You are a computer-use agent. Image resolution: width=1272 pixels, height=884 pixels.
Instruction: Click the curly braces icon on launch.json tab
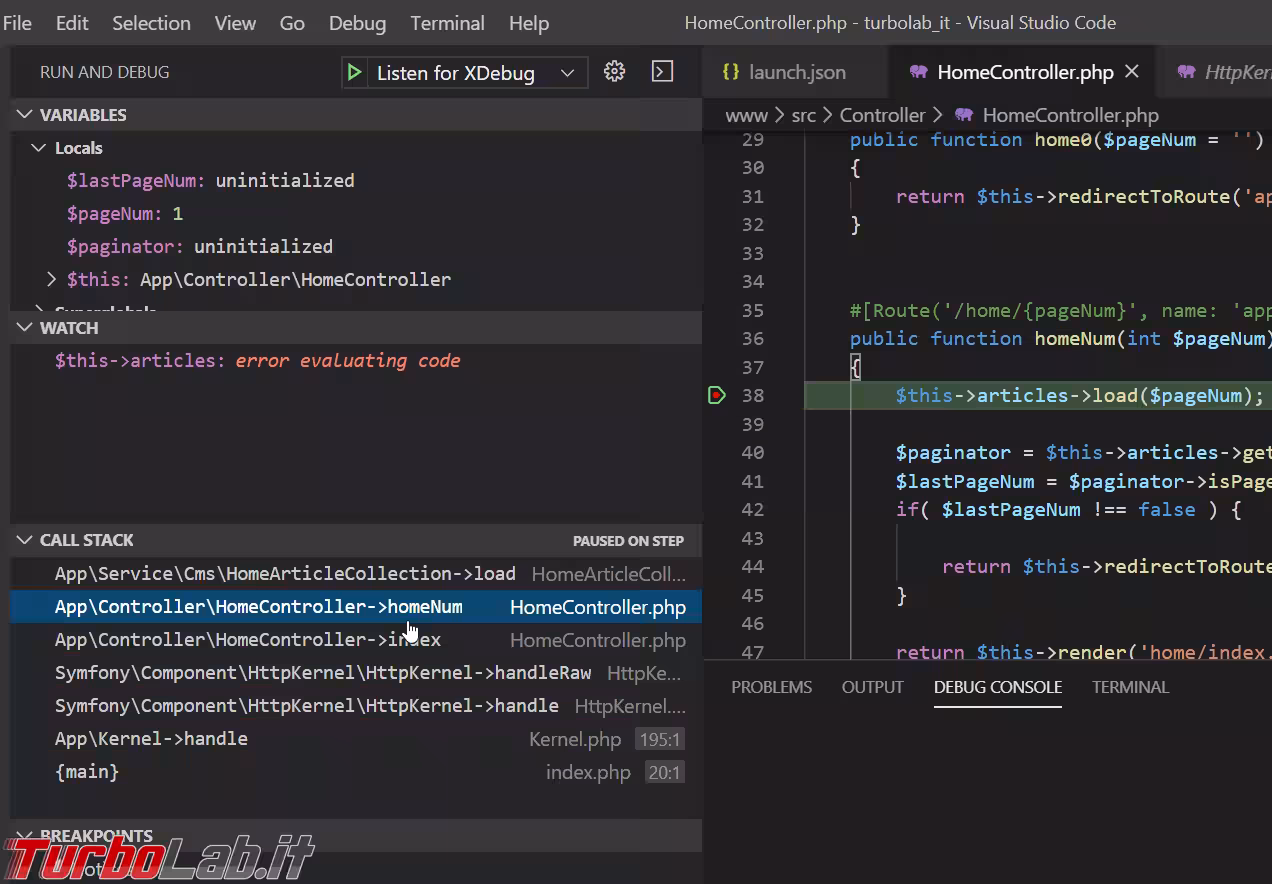tap(731, 72)
